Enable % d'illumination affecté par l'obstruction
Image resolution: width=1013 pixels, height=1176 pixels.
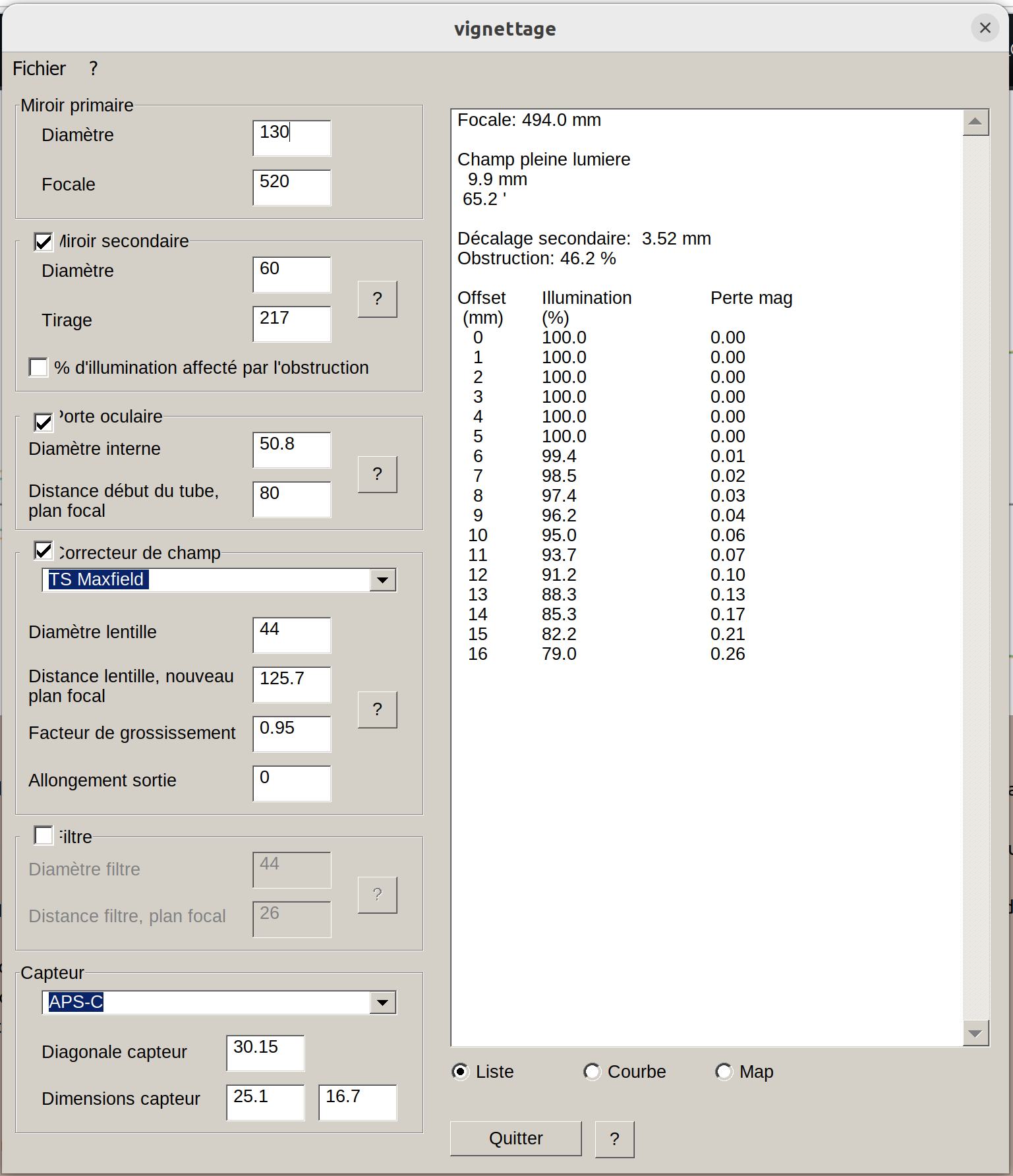click(38, 367)
